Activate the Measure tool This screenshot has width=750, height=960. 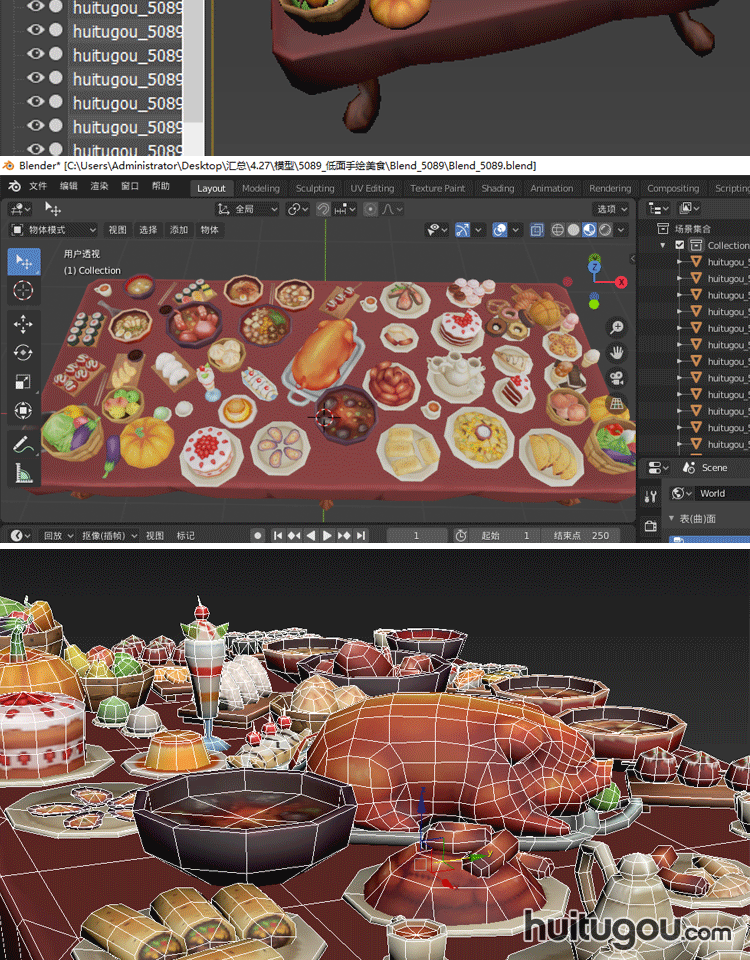pos(24,474)
